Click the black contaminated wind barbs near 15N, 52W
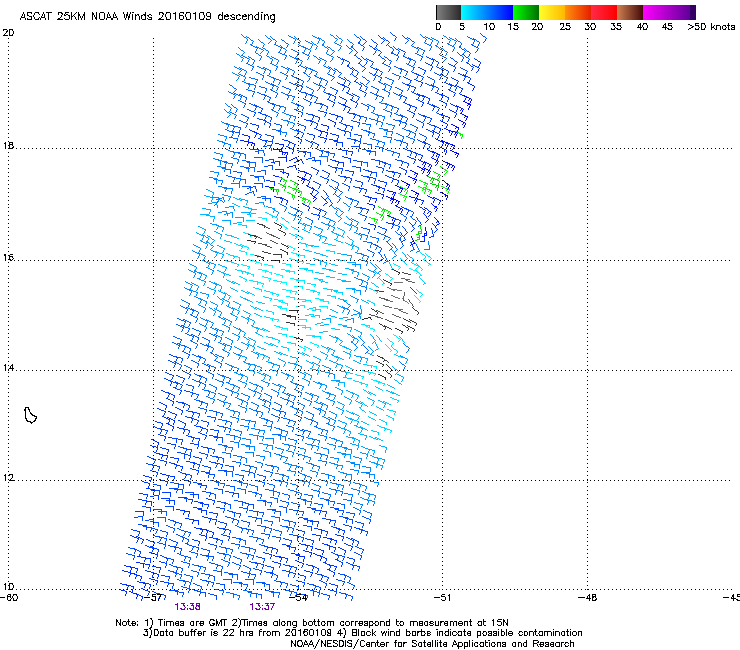The width and height of the screenshot is (740, 650). coord(393,302)
